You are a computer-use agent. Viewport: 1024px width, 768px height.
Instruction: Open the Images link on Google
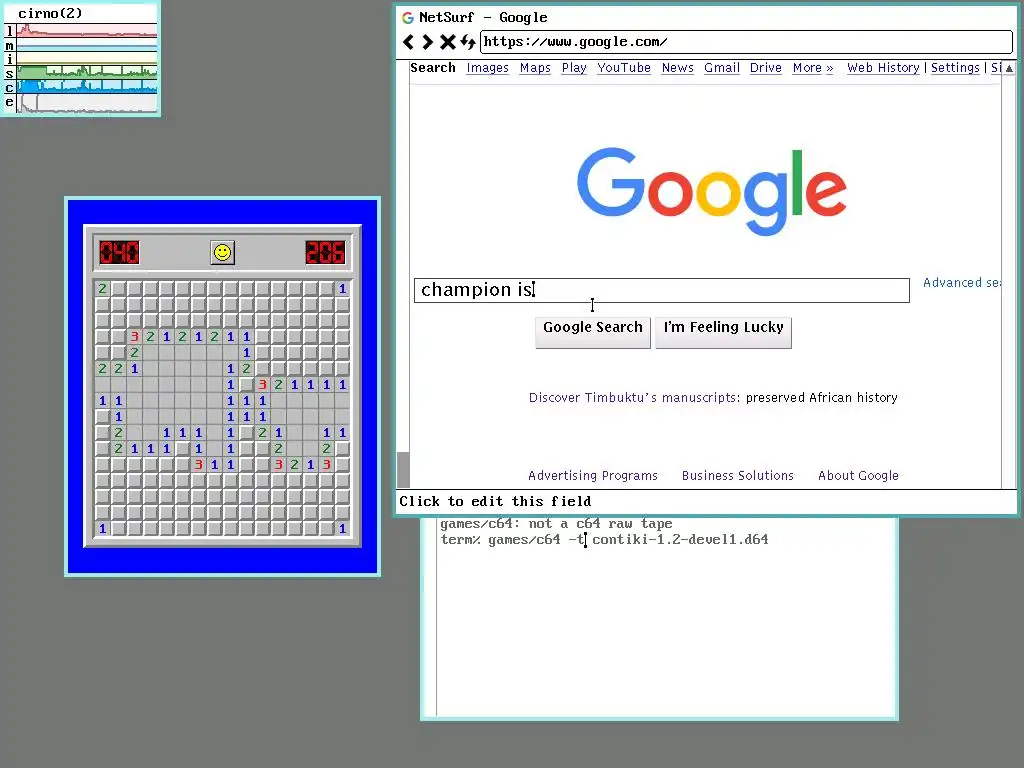(487, 68)
